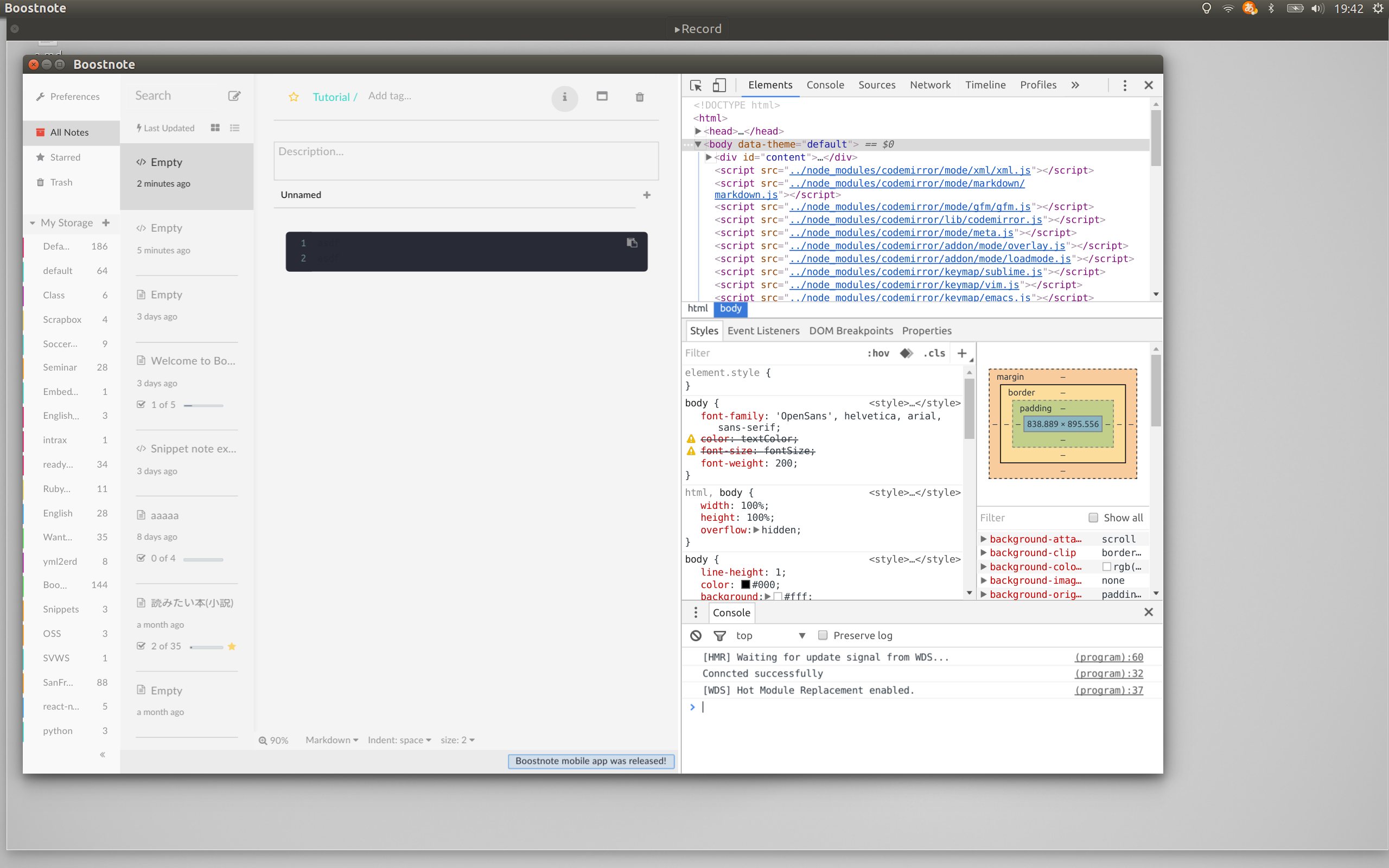Create a new note with the pencil icon
This screenshot has width=1389, height=868.
click(234, 95)
